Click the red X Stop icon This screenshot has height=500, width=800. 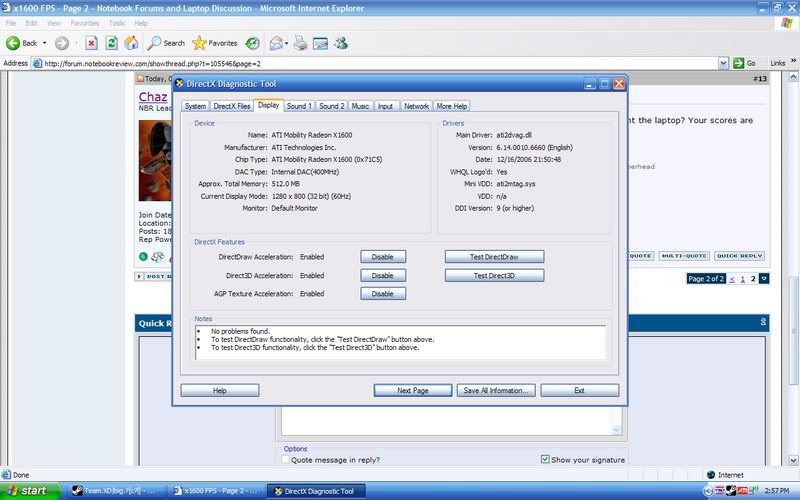click(x=91, y=43)
